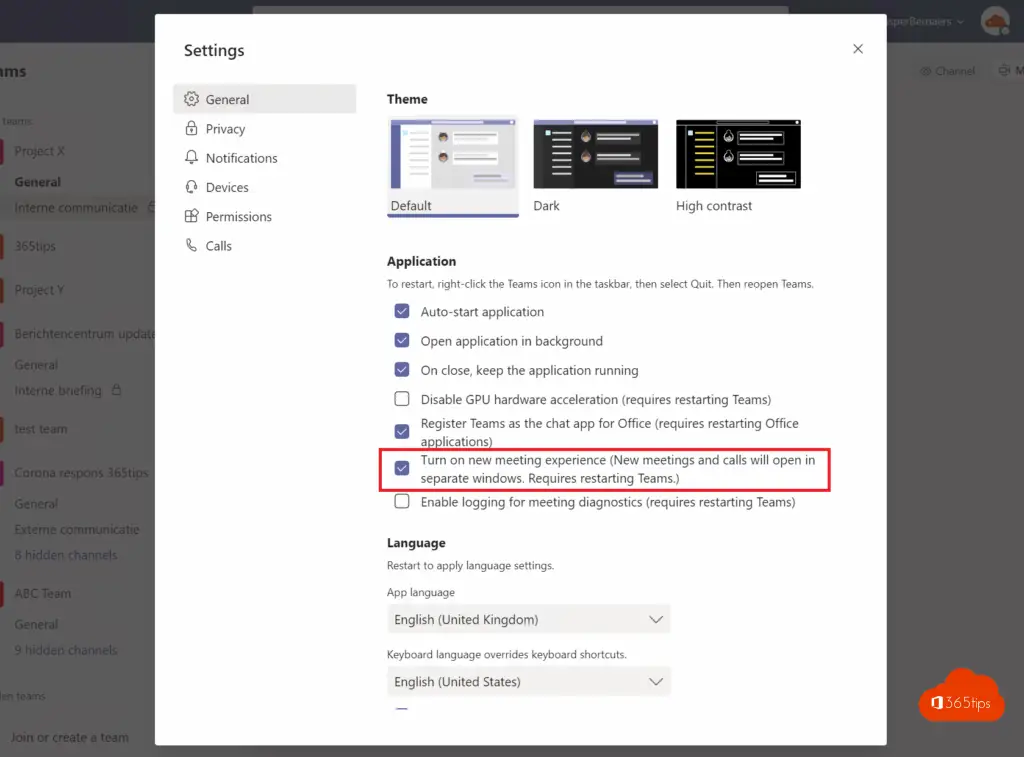The height and width of the screenshot is (757, 1024).
Task: Expand the Keyboard language dropdown
Action: (528, 682)
